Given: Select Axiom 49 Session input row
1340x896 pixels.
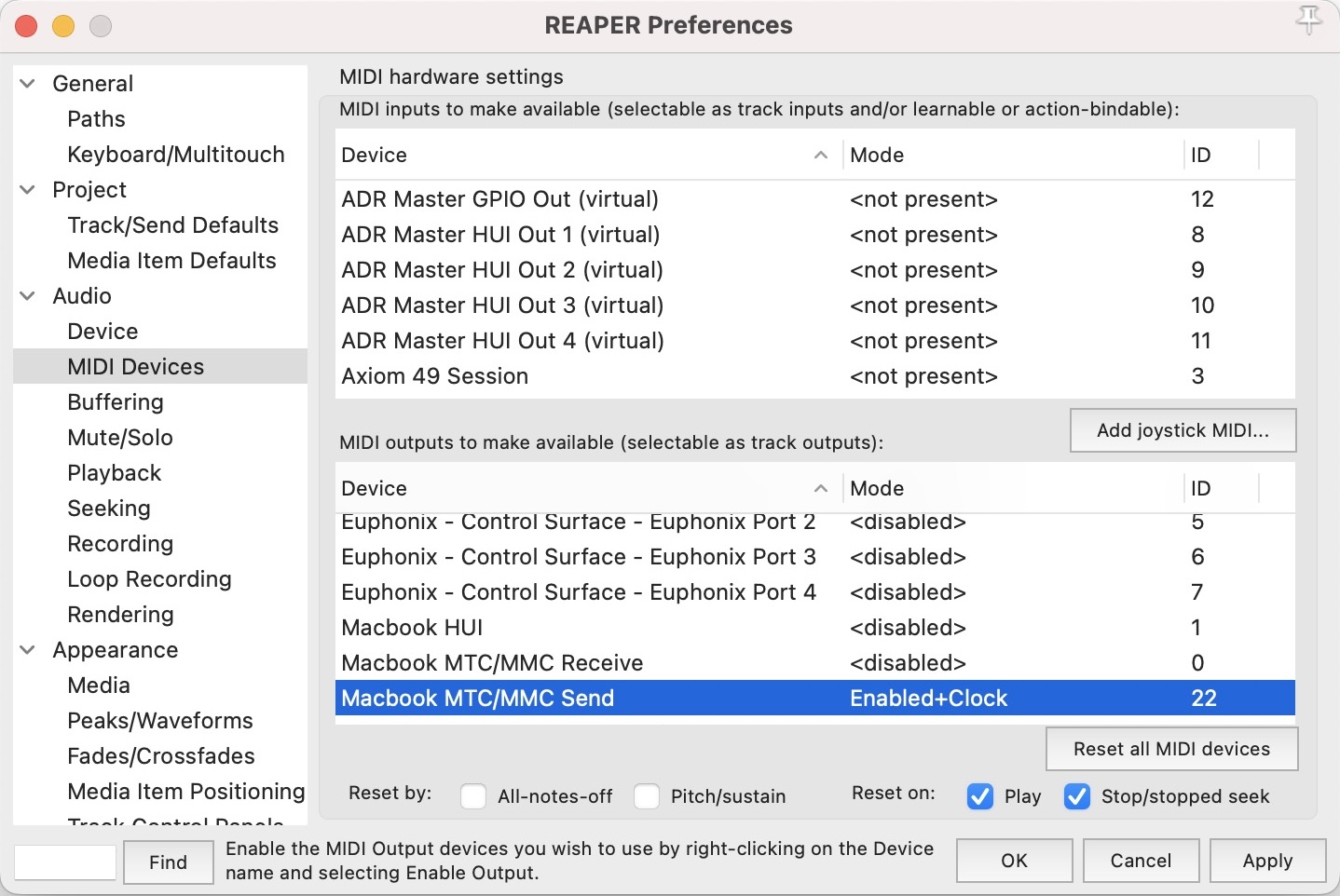Looking at the screenshot, I should pos(815,376).
